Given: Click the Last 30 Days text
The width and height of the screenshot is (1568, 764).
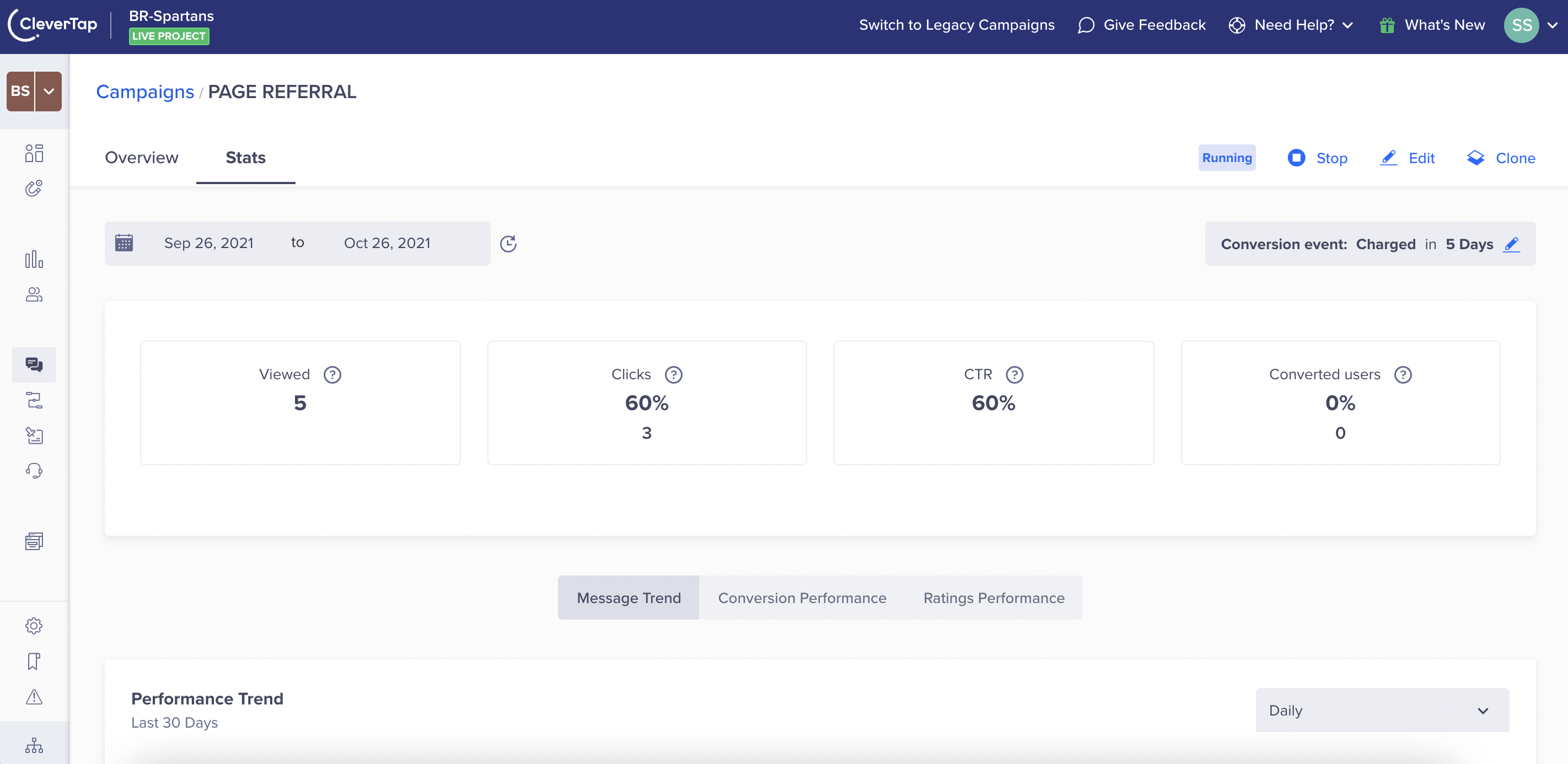Looking at the screenshot, I should point(175,723).
